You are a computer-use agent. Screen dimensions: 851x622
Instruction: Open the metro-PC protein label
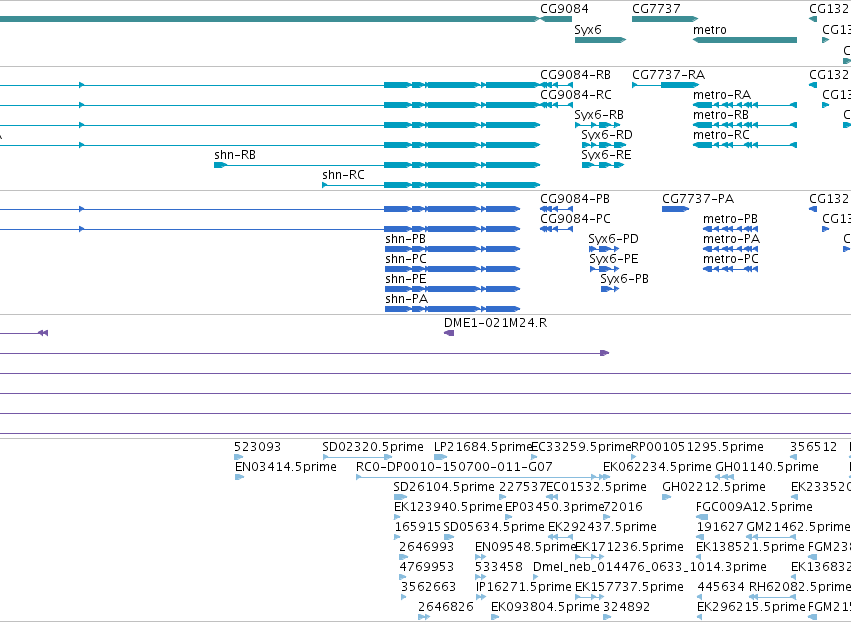(x=731, y=259)
